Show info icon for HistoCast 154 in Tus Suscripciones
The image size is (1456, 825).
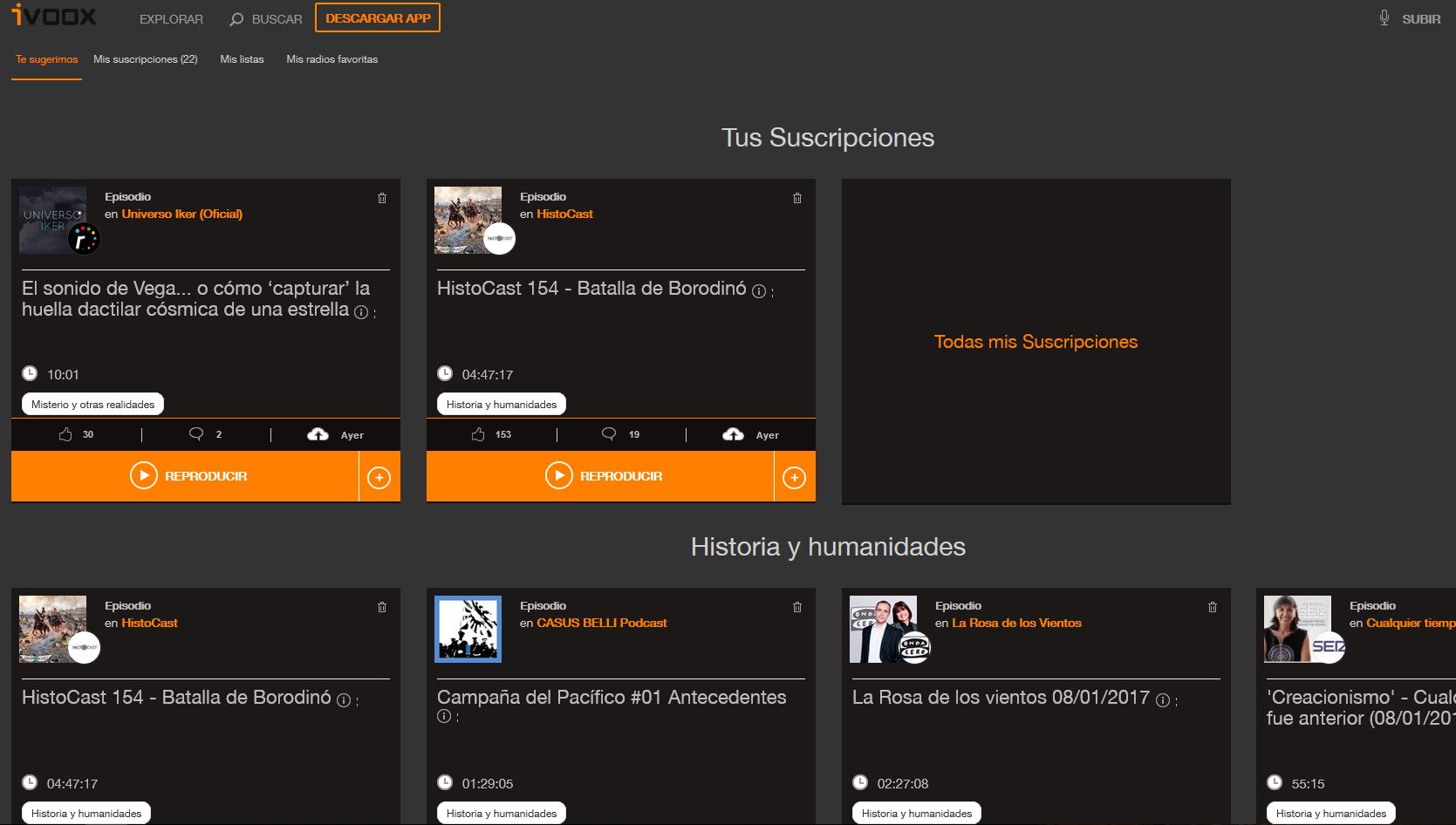pyautogui.click(x=759, y=291)
